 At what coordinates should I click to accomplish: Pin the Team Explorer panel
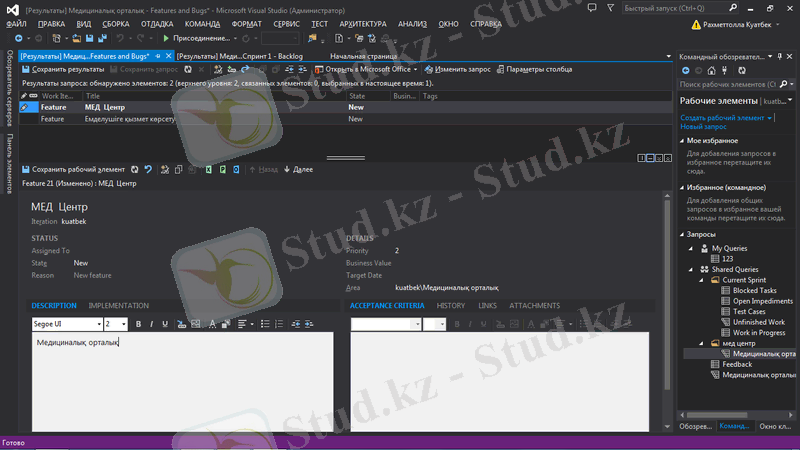pos(780,56)
